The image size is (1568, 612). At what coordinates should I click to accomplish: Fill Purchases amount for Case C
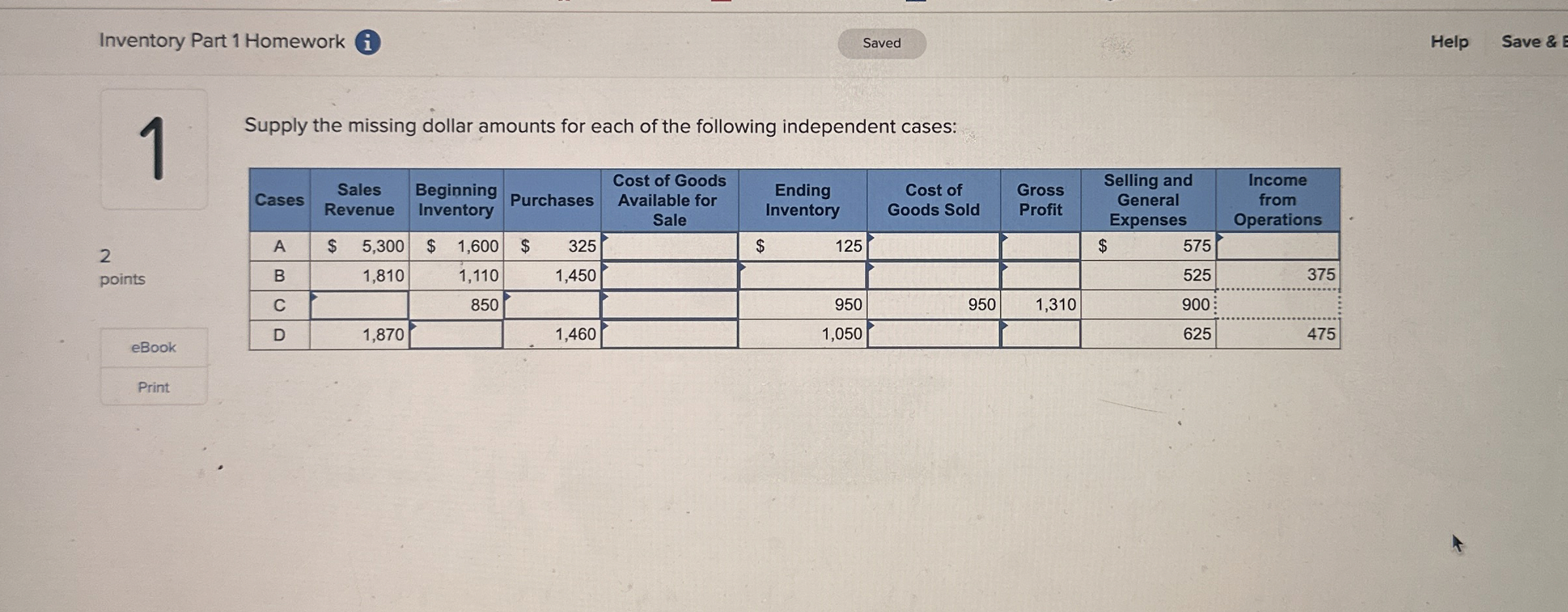(x=553, y=305)
